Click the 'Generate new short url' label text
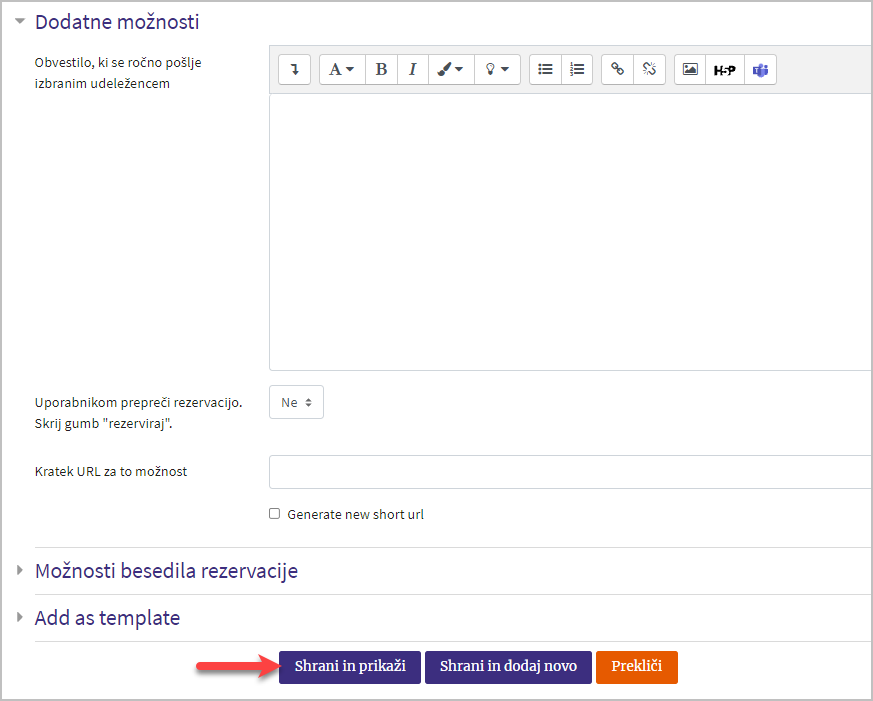The image size is (873, 701). click(x=355, y=514)
